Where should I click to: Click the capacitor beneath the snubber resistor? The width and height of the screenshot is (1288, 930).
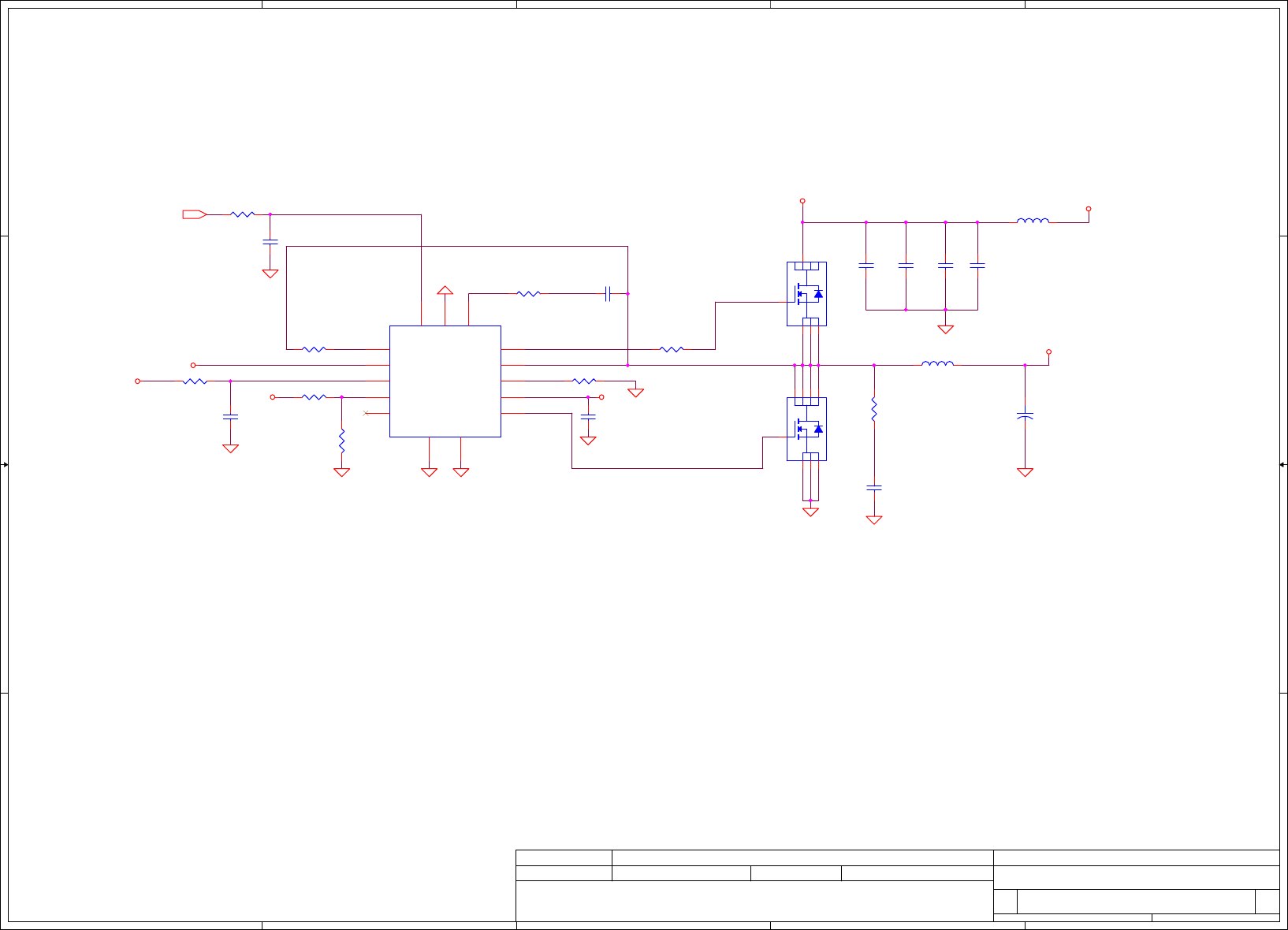(x=873, y=488)
